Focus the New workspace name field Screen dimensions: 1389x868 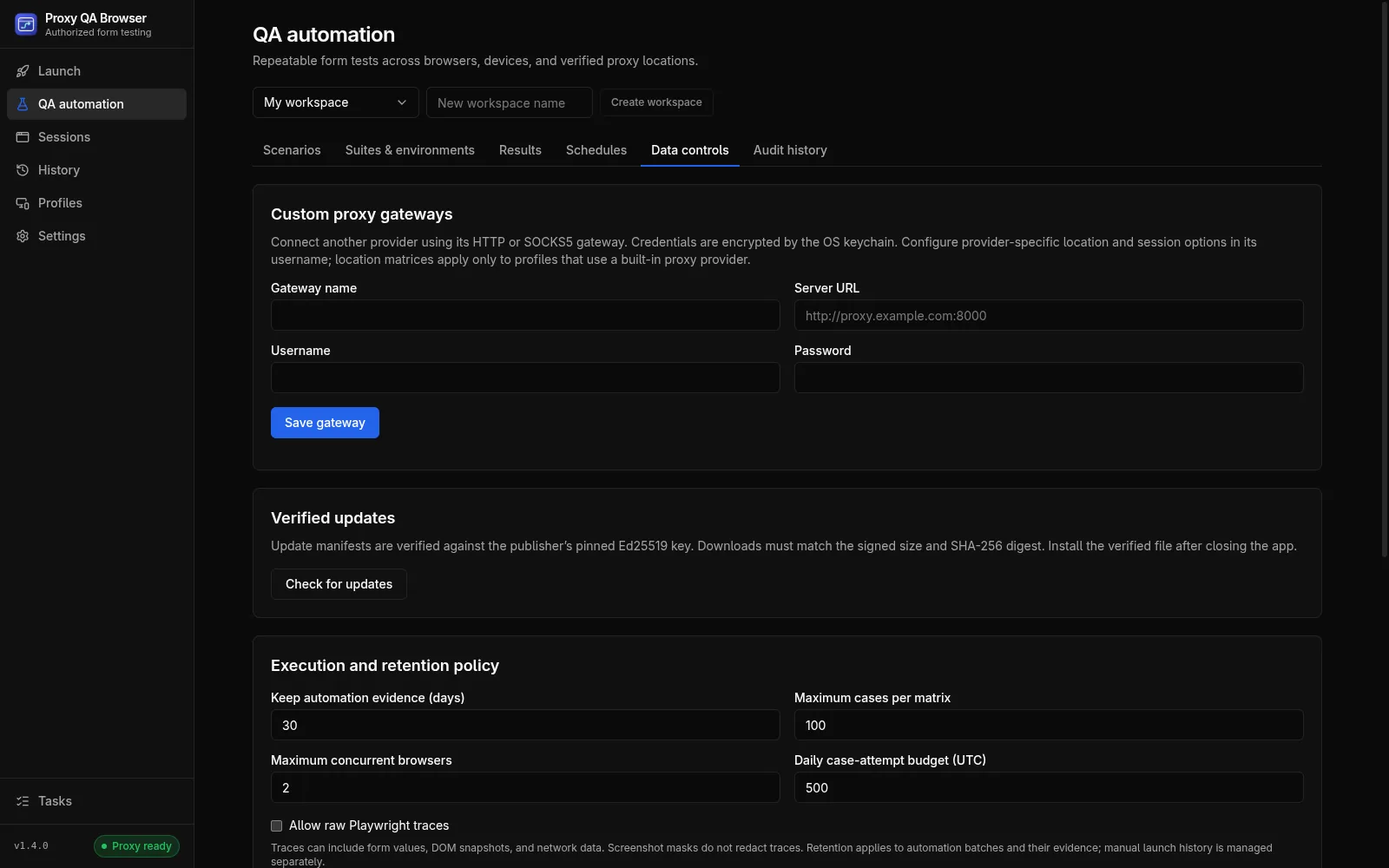(x=510, y=102)
